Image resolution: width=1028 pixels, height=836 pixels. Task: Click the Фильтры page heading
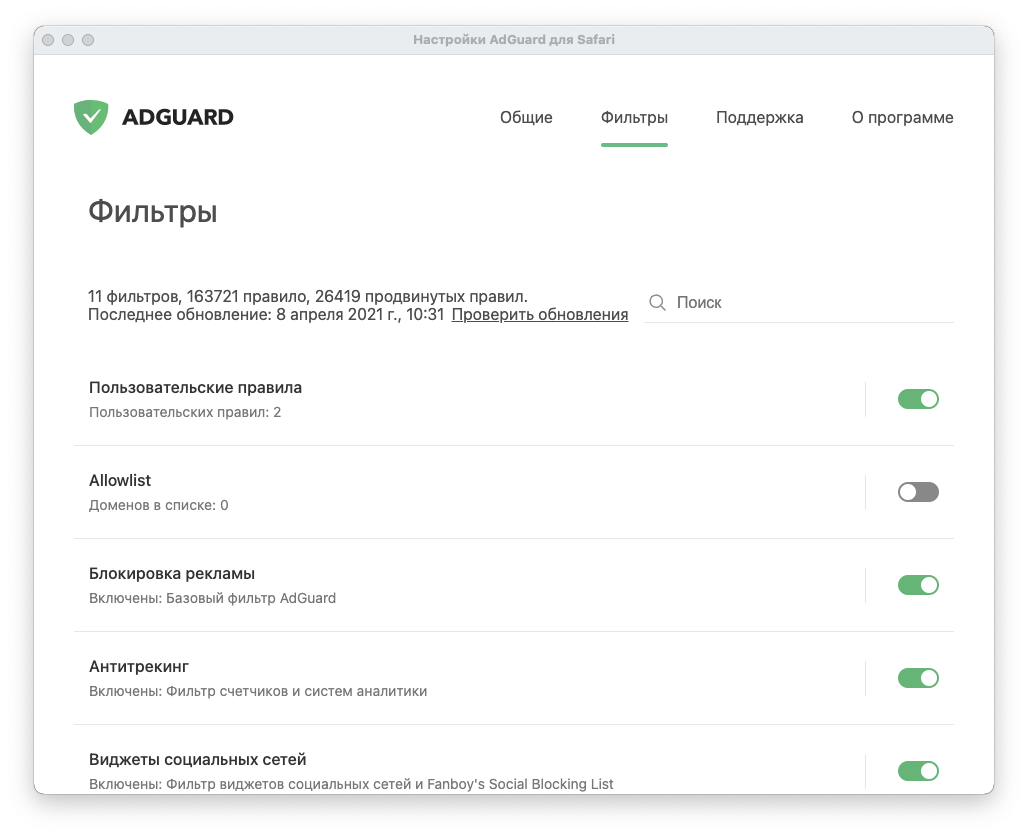click(153, 212)
